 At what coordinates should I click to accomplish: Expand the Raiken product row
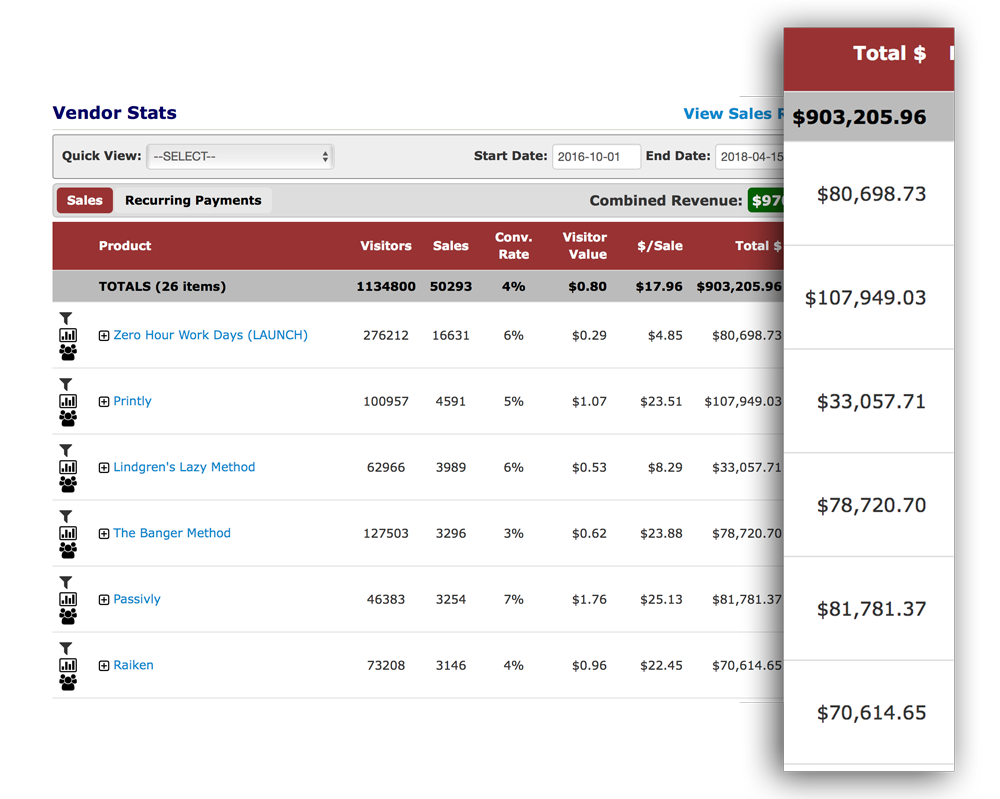click(x=104, y=666)
